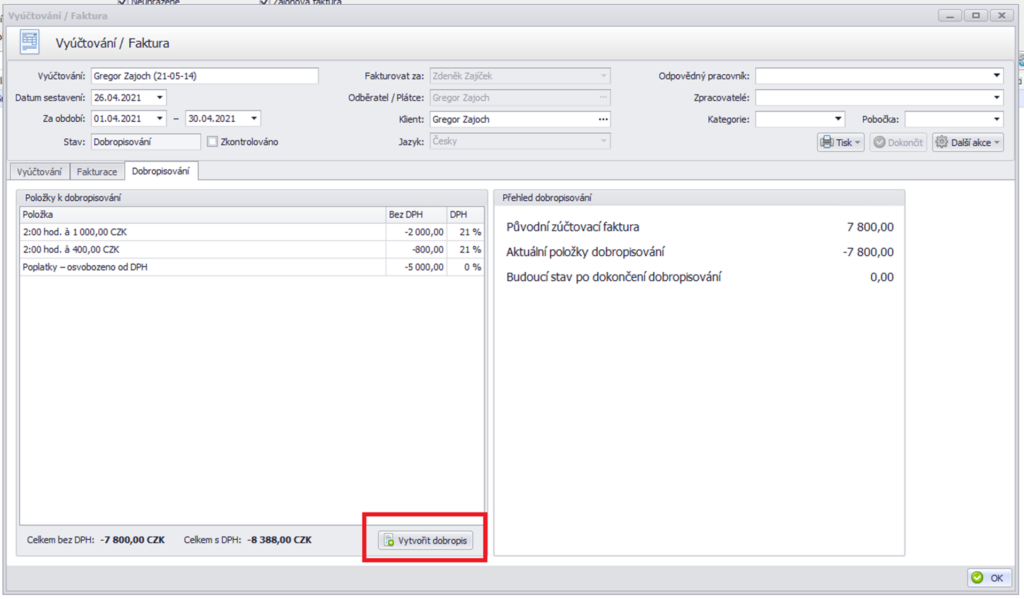Select the Poplatky – osvobozeno od DPH row
This screenshot has height=599, width=1024.
coord(200,268)
